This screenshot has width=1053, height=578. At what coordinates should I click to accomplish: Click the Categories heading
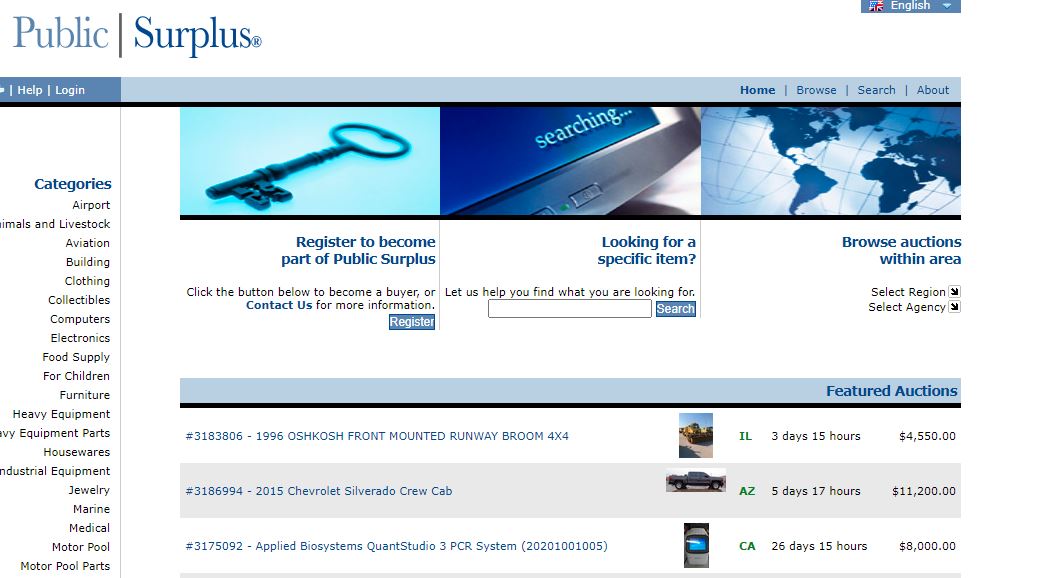click(x=73, y=184)
